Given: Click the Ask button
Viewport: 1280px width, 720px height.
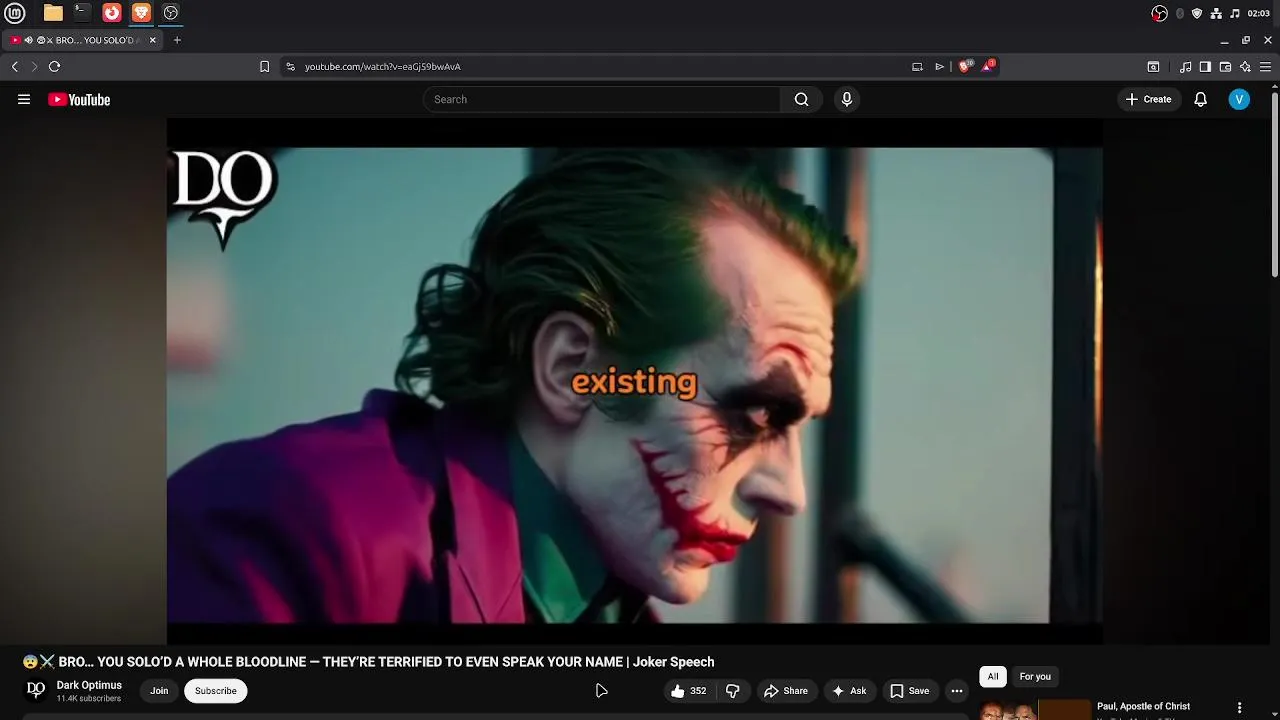Looking at the screenshot, I should click(x=849, y=690).
